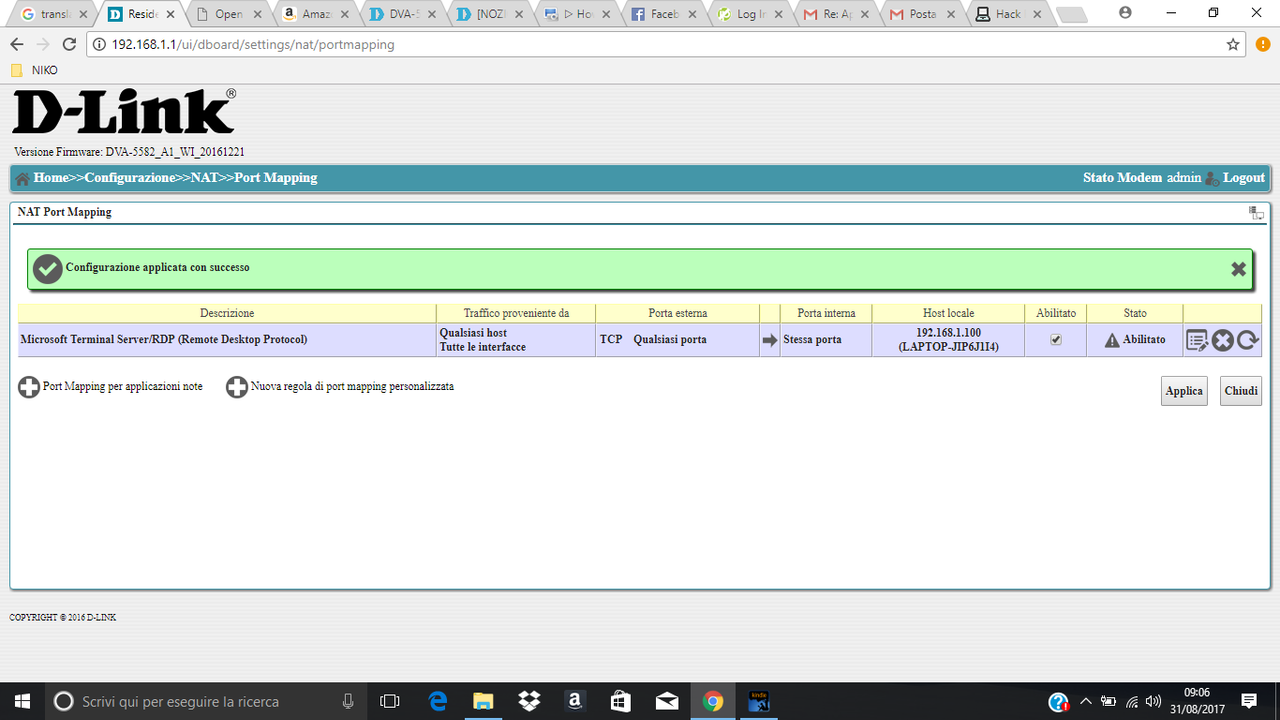The image size is (1280, 720).
Task: Click the warning triangle next to Abilitato status
Action: pos(1113,340)
